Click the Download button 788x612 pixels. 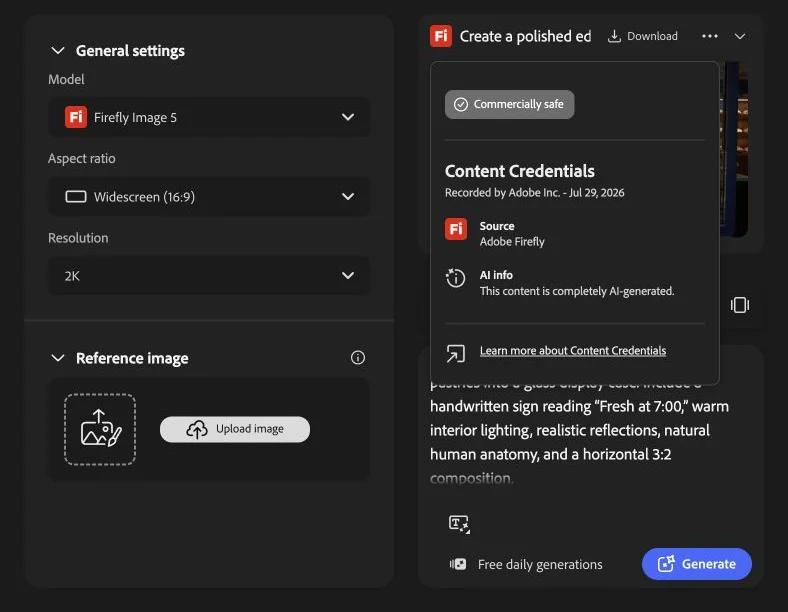click(x=643, y=36)
